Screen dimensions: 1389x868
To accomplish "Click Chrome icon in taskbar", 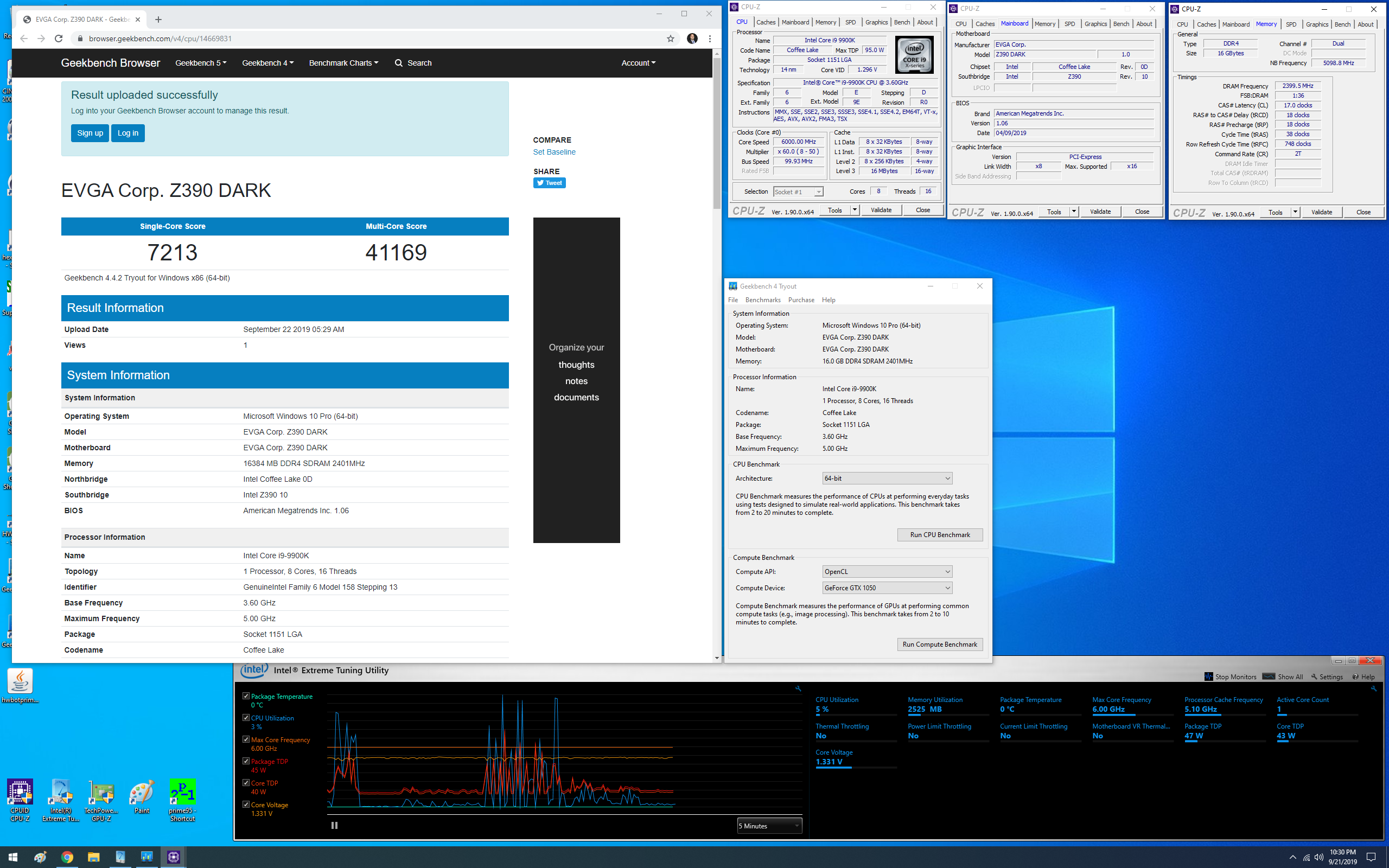I will [x=67, y=857].
